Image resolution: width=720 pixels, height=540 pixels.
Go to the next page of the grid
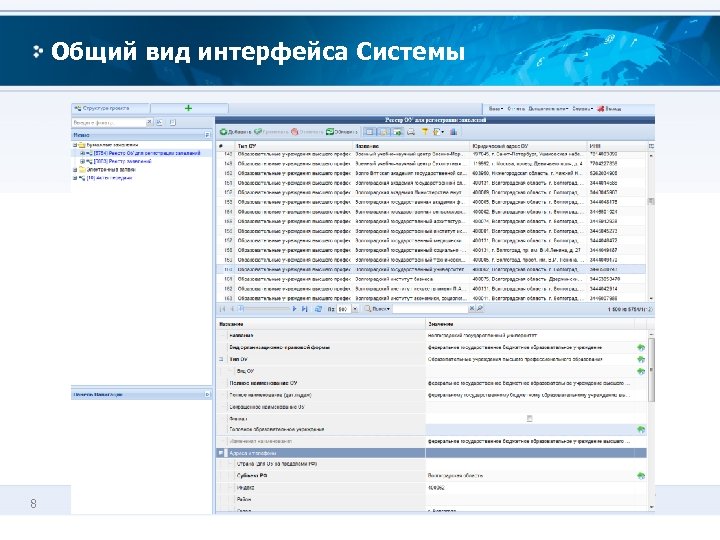click(294, 309)
